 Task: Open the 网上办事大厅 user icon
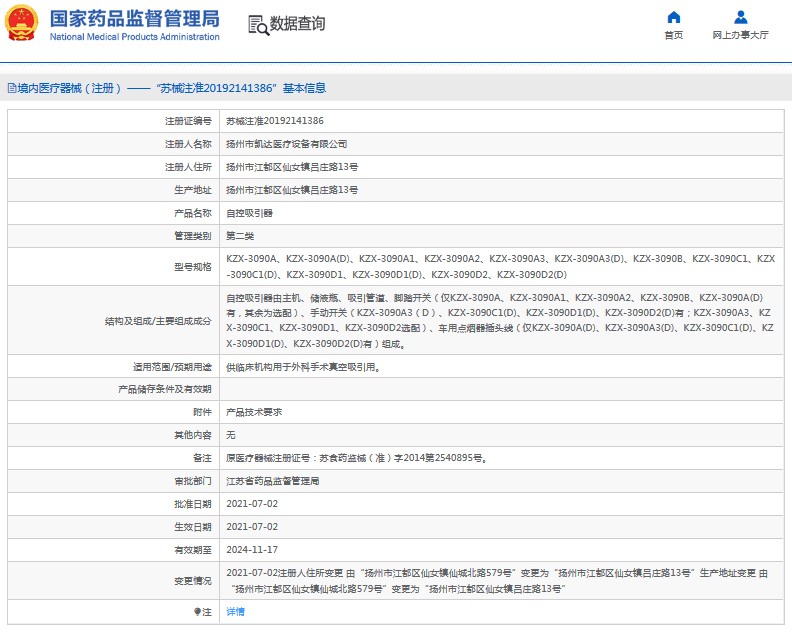[740, 17]
